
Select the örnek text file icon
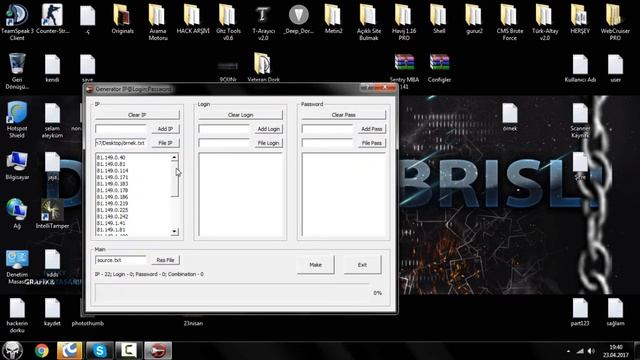510,117
